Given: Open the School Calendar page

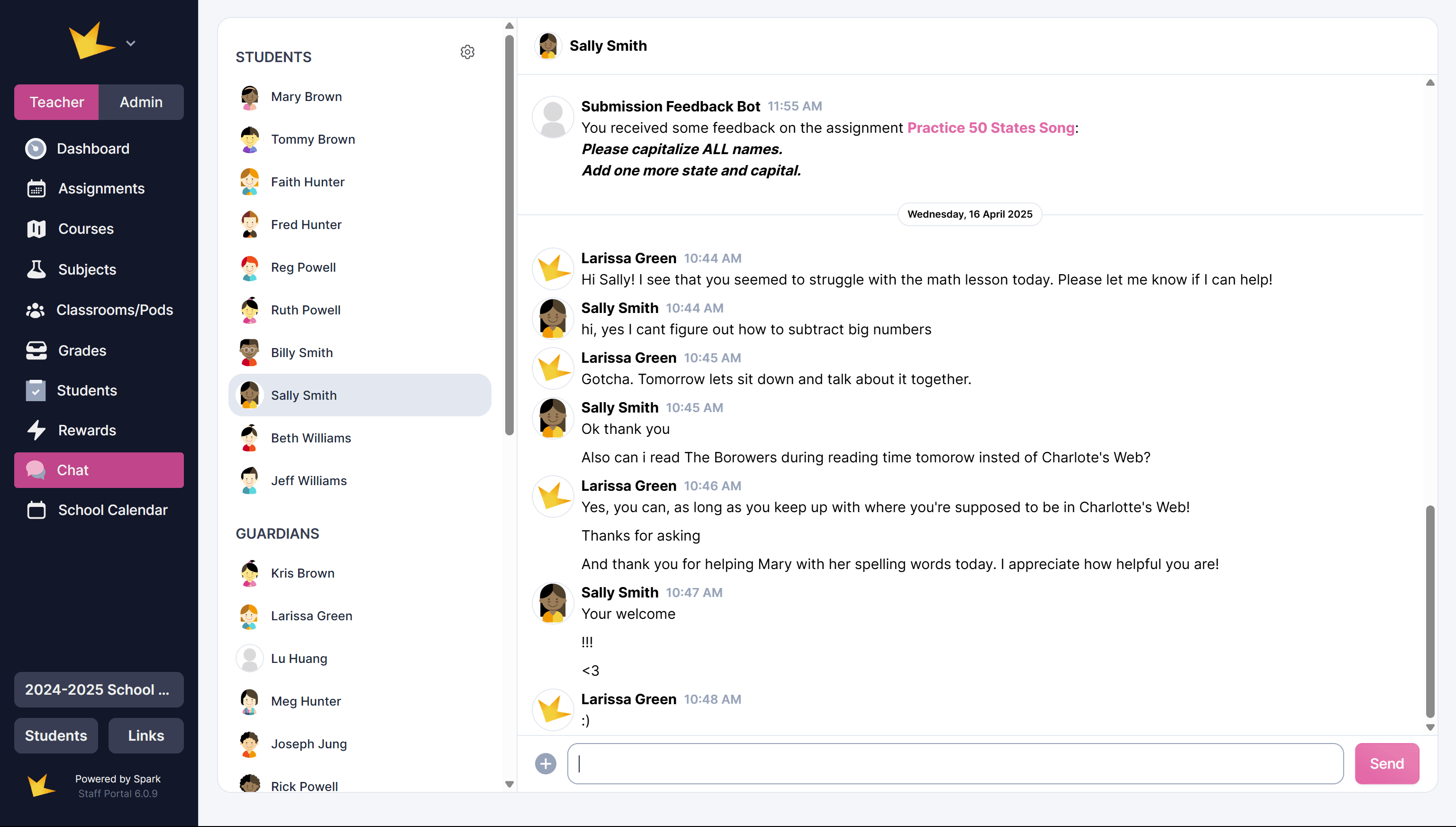Looking at the screenshot, I should (x=112, y=510).
